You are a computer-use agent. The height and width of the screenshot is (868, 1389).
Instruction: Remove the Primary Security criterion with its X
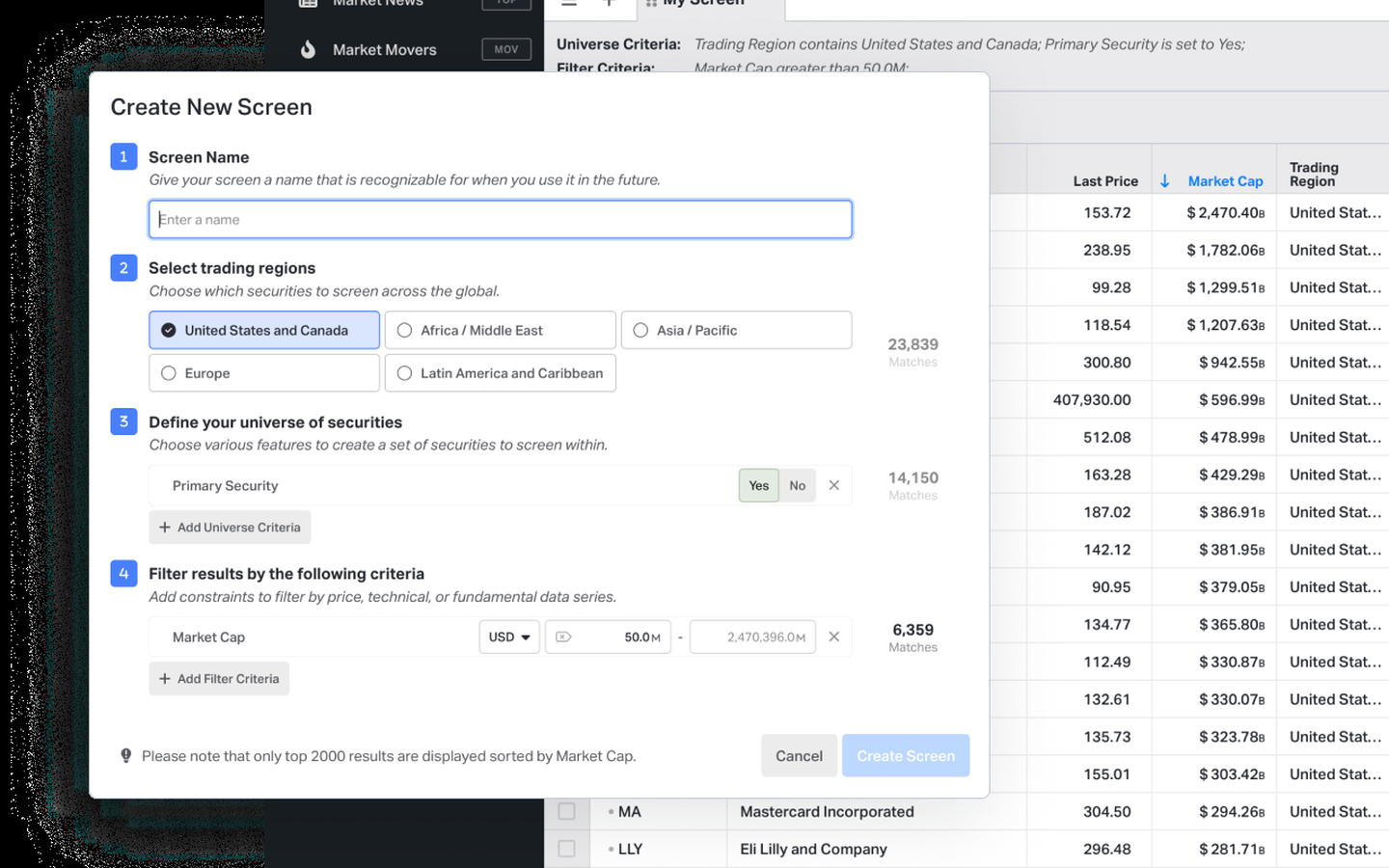[834, 485]
